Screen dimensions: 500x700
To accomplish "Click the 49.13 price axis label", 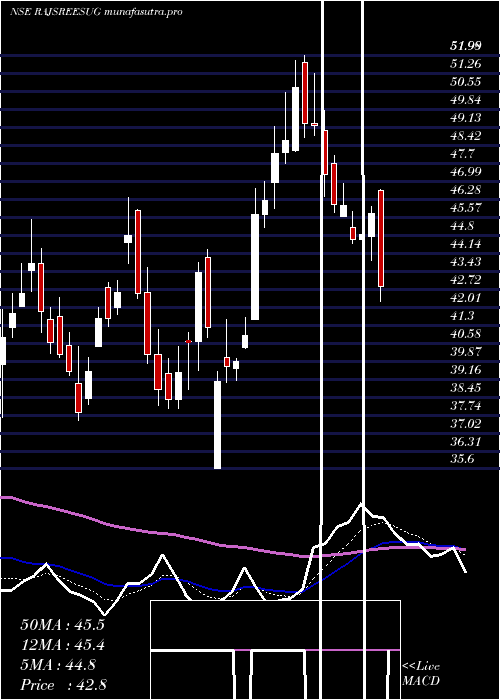I will [466, 118].
